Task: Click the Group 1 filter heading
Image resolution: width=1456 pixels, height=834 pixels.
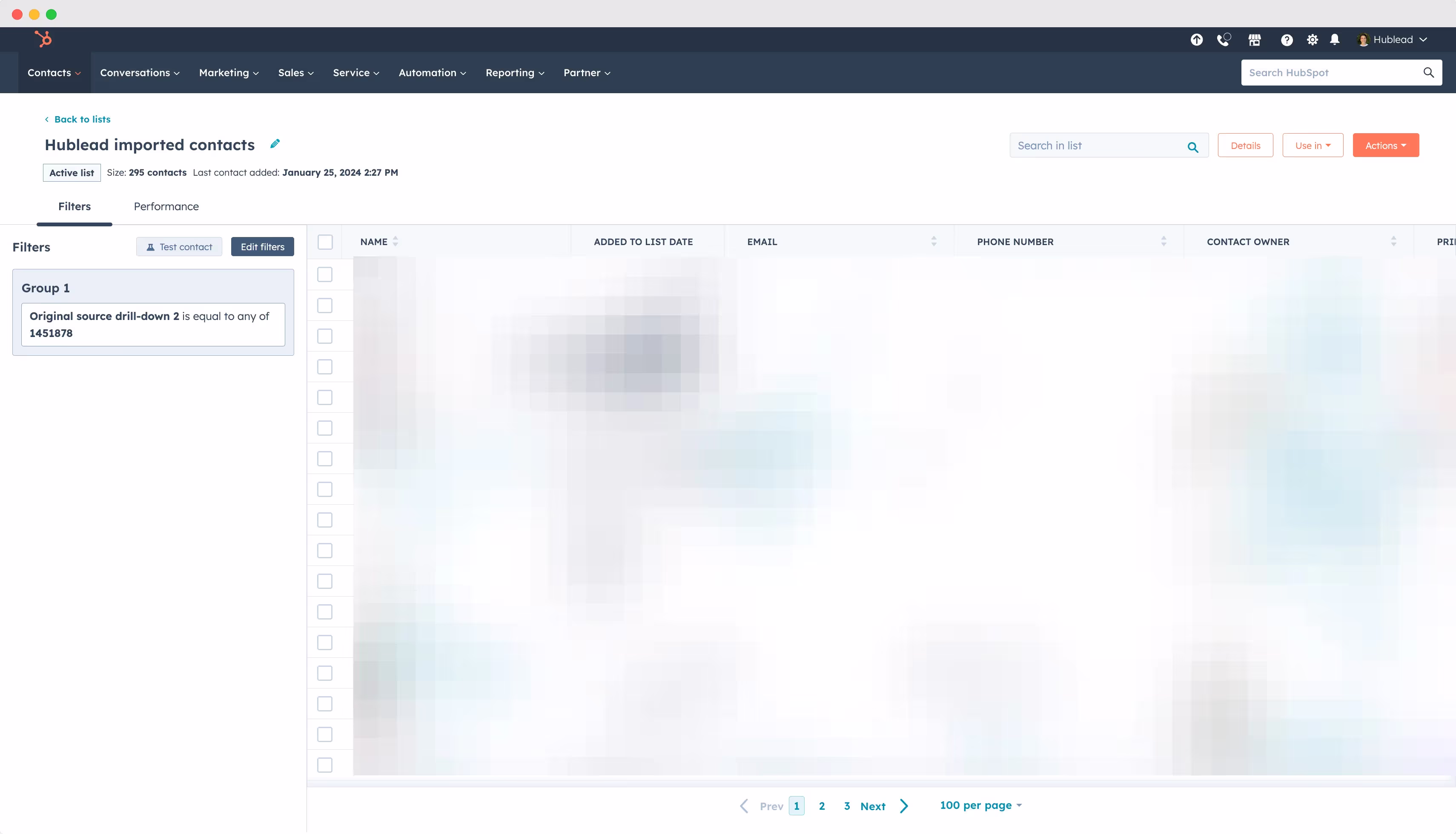Action: coord(45,288)
